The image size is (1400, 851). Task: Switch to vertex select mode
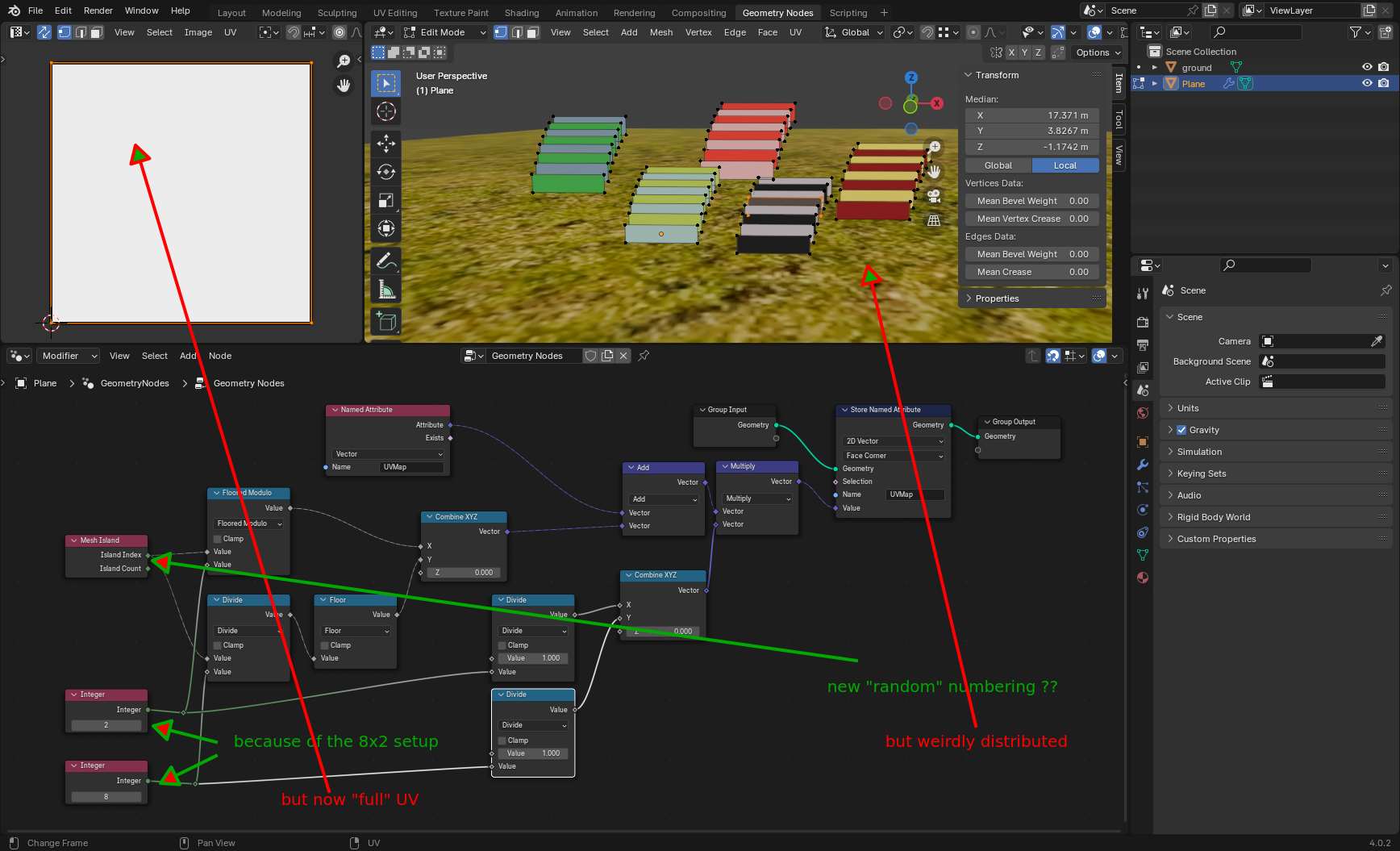pyautogui.click(x=501, y=32)
